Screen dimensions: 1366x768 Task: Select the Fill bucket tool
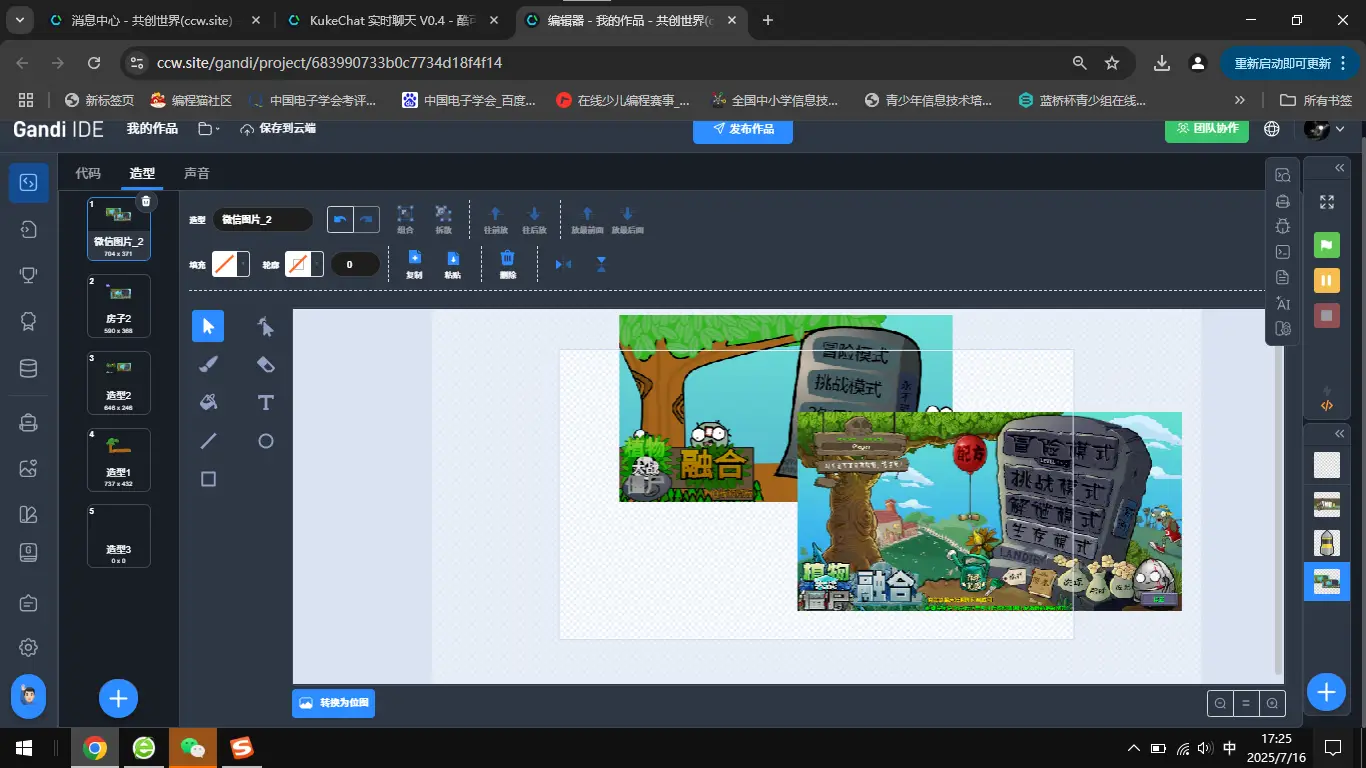pos(208,402)
